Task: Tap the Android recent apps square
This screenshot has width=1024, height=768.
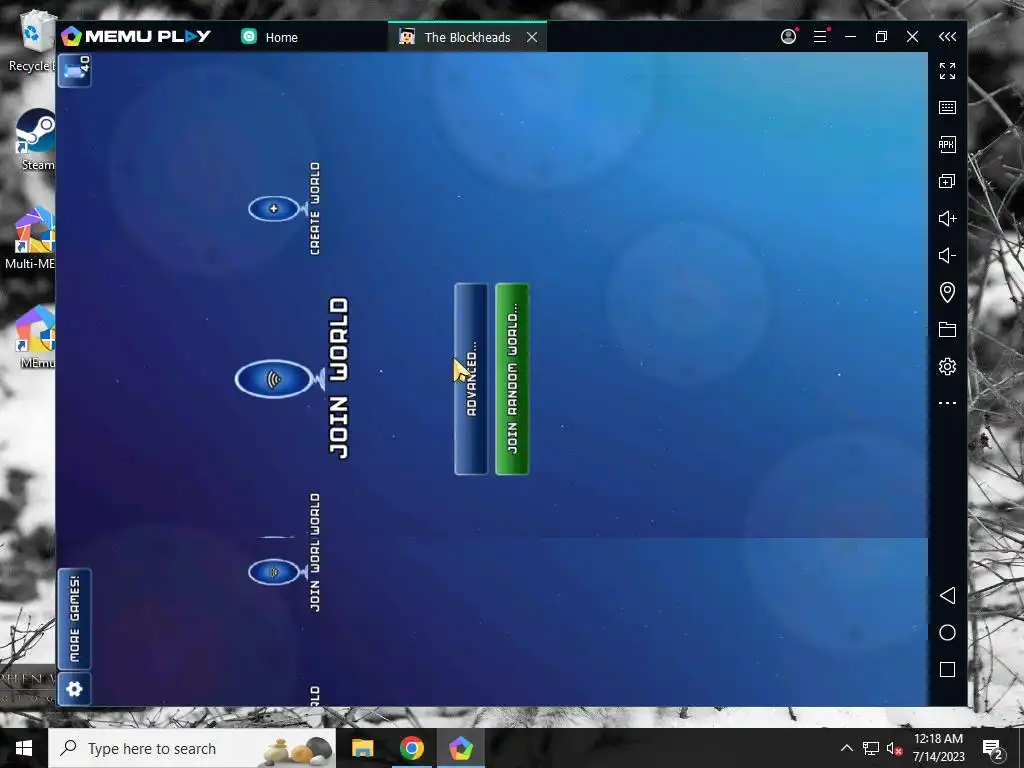Action: coord(948,669)
